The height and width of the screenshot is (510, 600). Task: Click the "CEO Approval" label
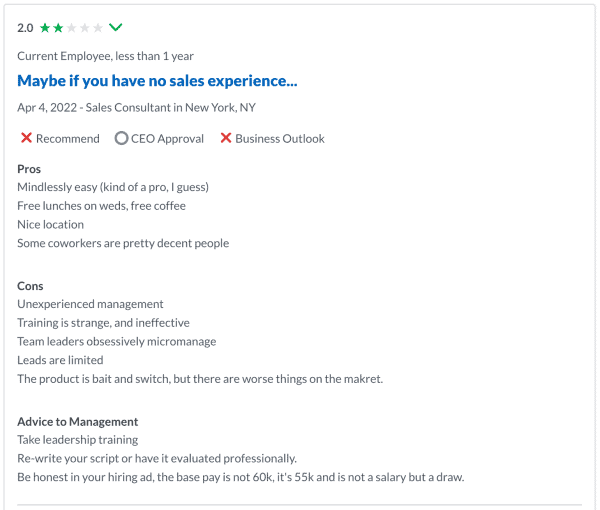pos(167,139)
